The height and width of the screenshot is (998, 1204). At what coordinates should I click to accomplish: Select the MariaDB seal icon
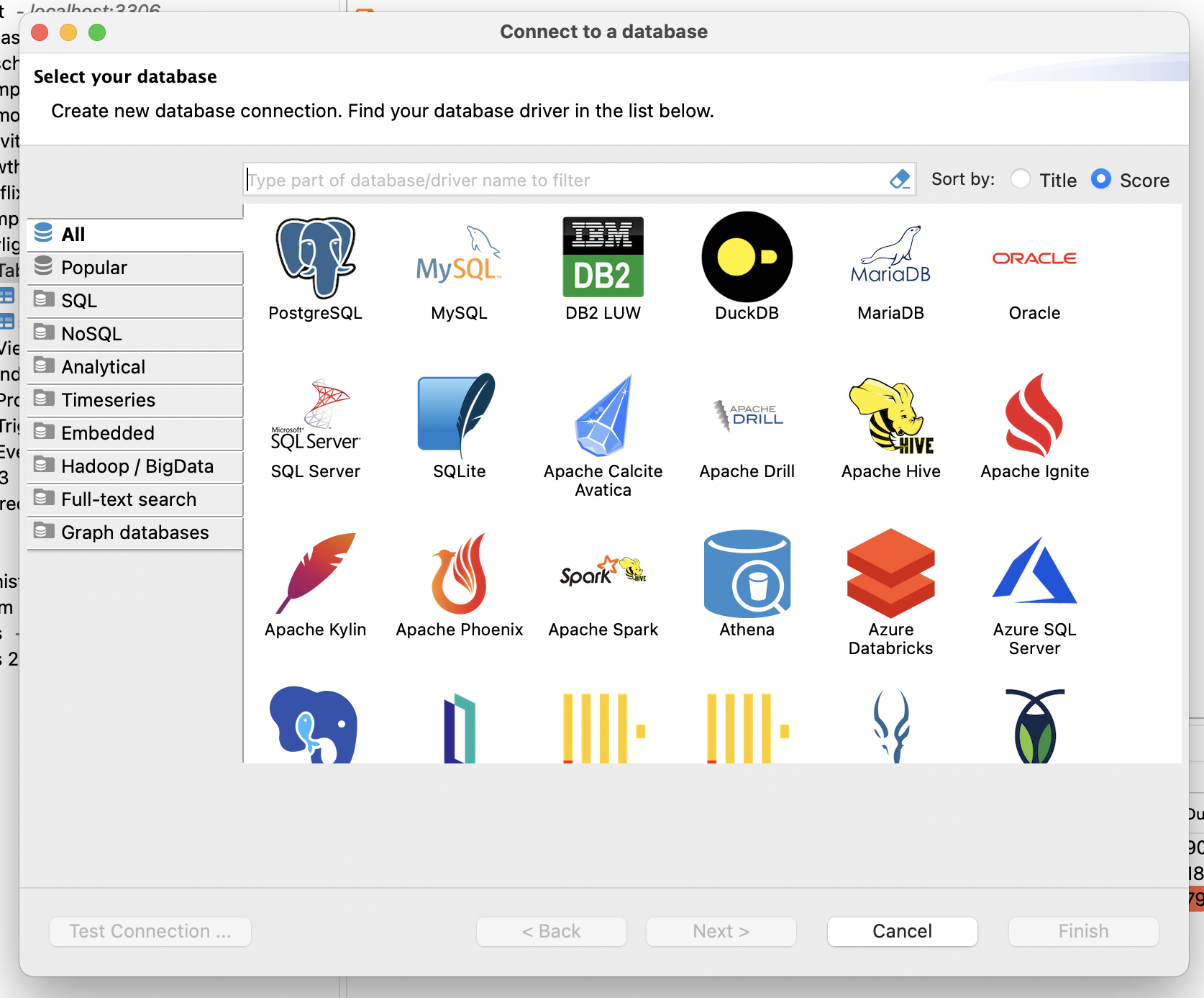tap(890, 258)
